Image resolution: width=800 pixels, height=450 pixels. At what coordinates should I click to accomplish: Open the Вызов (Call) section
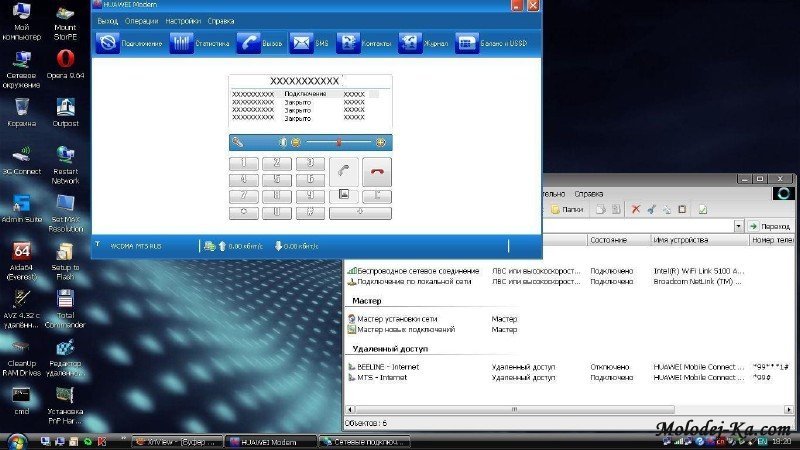249,43
